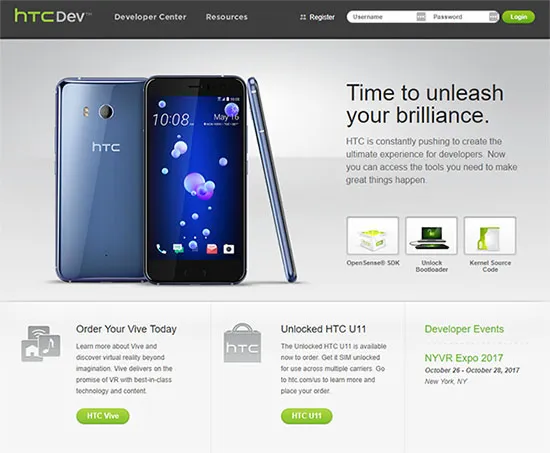Click the keyboard icon in Username field
The height and width of the screenshot is (453, 550).
[x=421, y=17]
